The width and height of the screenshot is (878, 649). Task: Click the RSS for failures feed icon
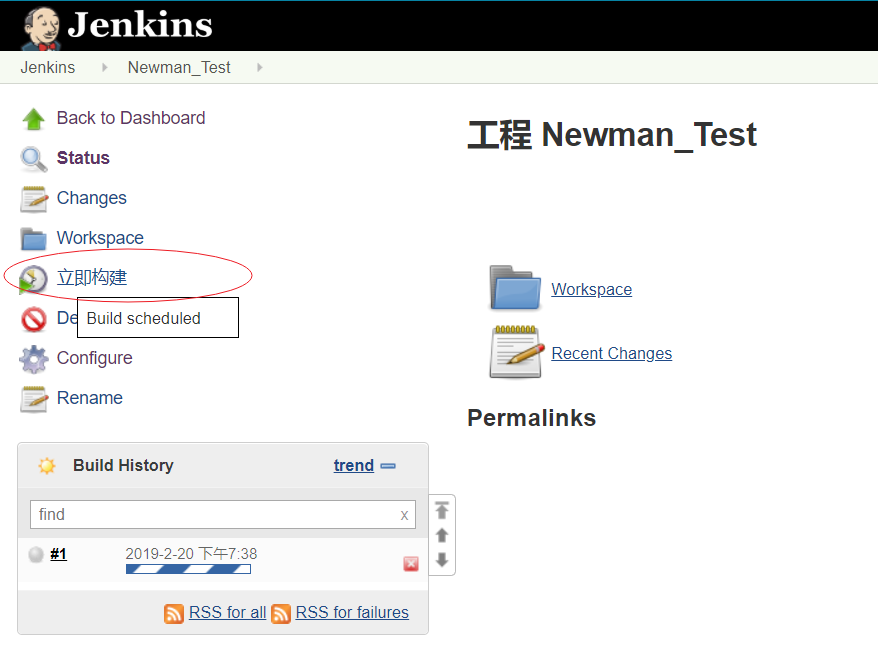pos(281,613)
